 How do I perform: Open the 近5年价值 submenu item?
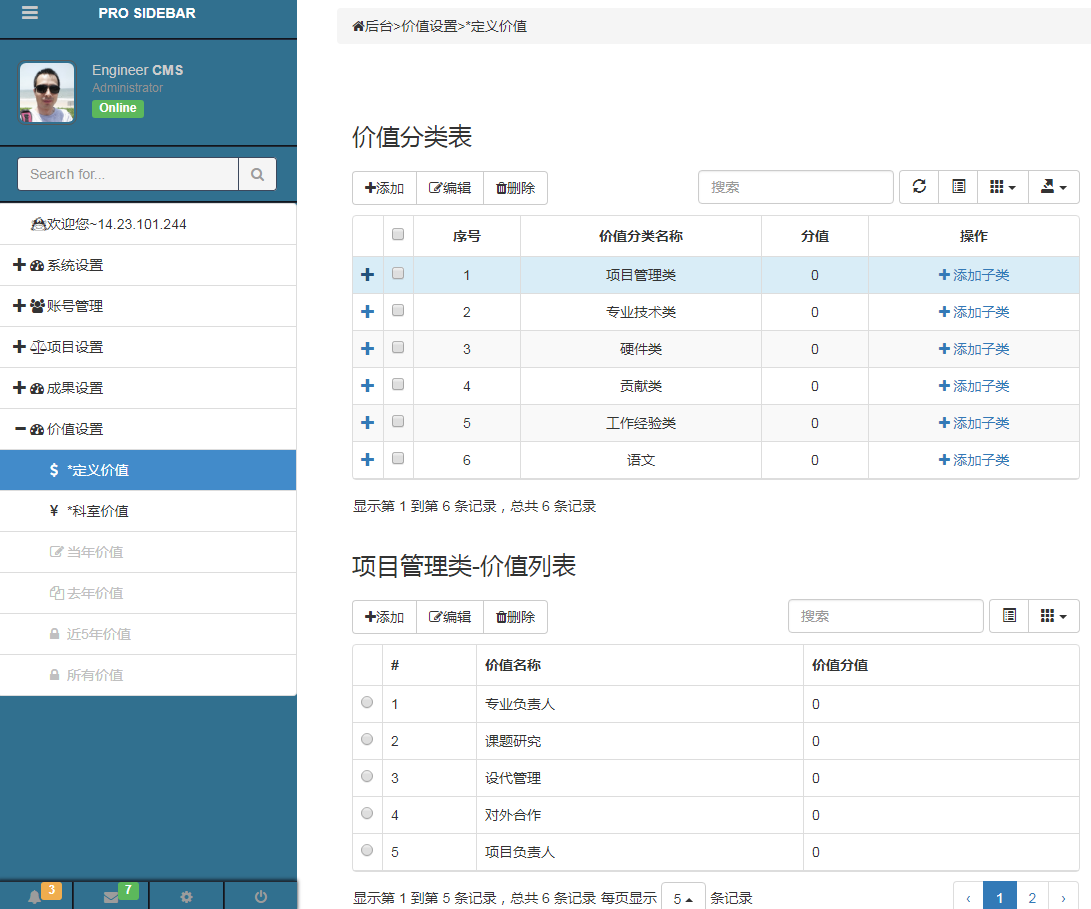(148, 634)
